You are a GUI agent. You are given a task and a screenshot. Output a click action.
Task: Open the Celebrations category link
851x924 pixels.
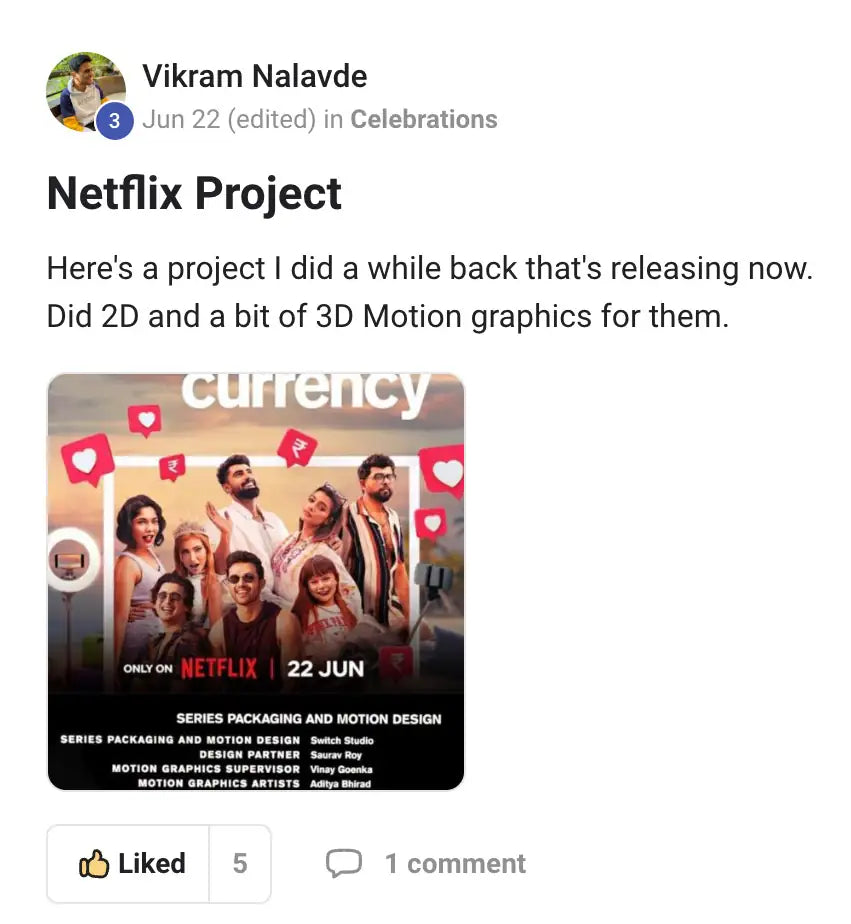pyautogui.click(x=424, y=119)
